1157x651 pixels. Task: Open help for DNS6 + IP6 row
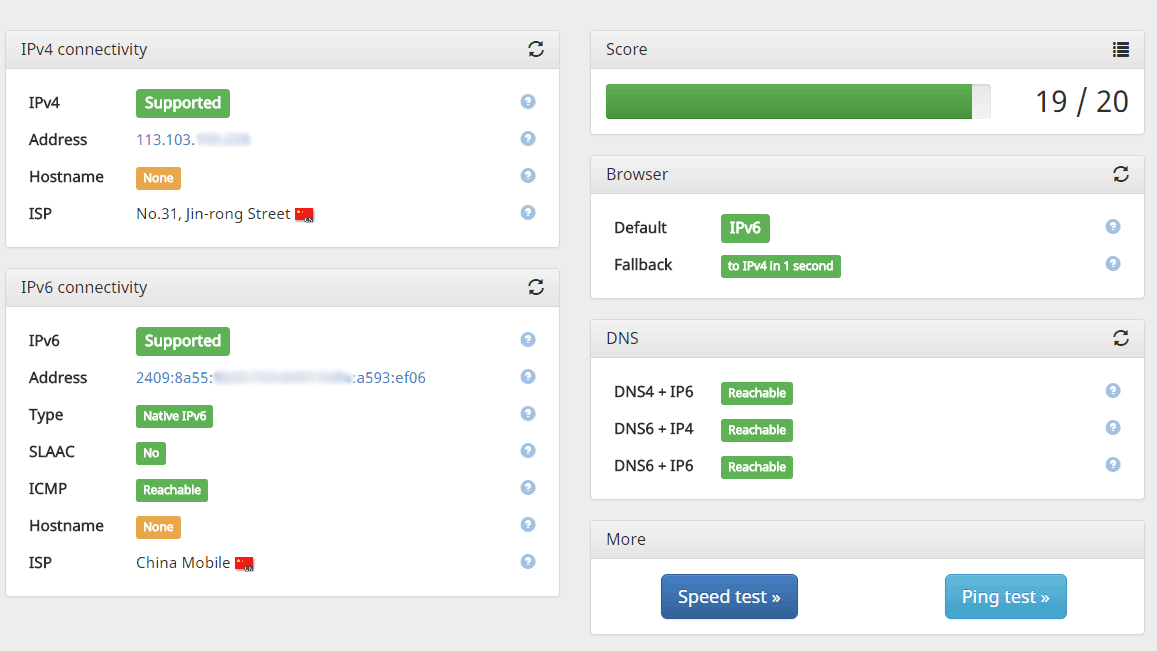coord(1113,465)
